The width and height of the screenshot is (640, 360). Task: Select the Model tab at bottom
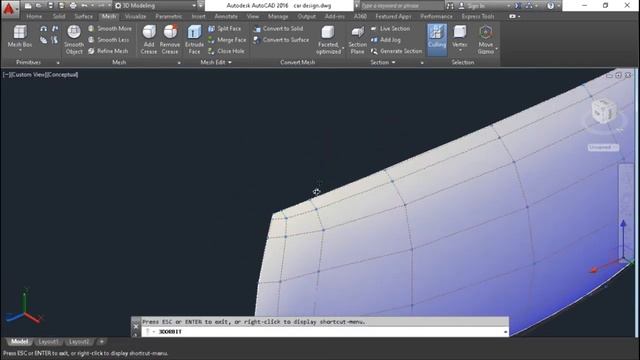click(19, 342)
